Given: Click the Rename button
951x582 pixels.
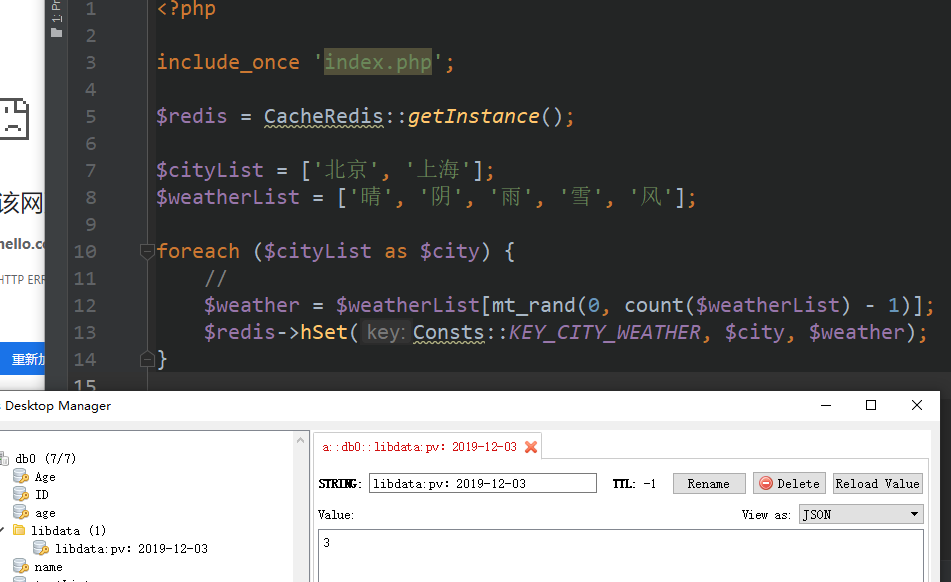Looking at the screenshot, I should (709, 483).
